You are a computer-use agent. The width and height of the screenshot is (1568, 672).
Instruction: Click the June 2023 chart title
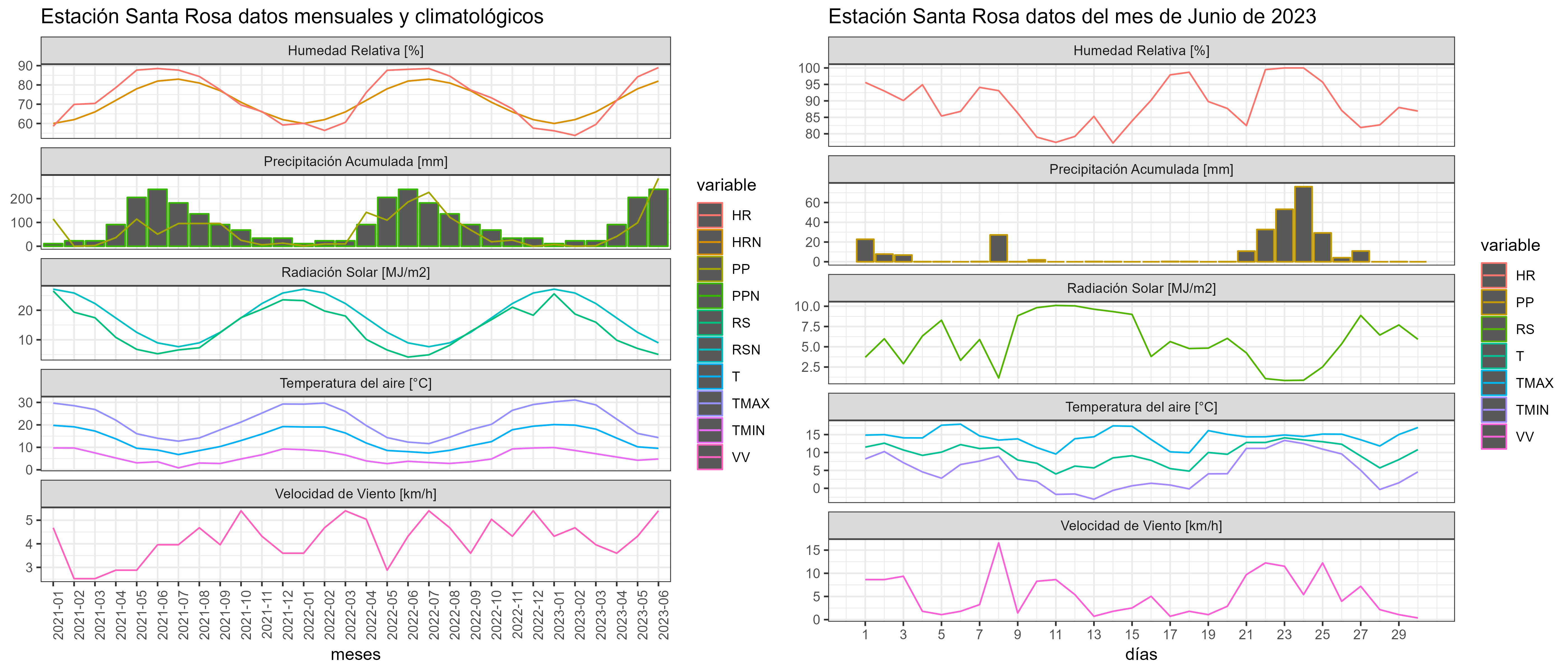click(1072, 17)
